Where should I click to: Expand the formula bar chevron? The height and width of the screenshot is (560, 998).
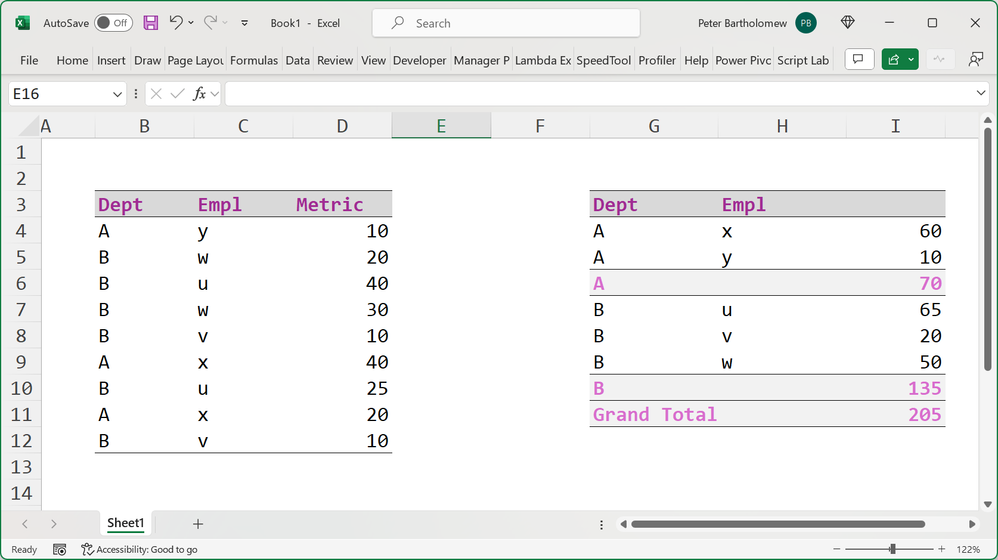point(981,94)
